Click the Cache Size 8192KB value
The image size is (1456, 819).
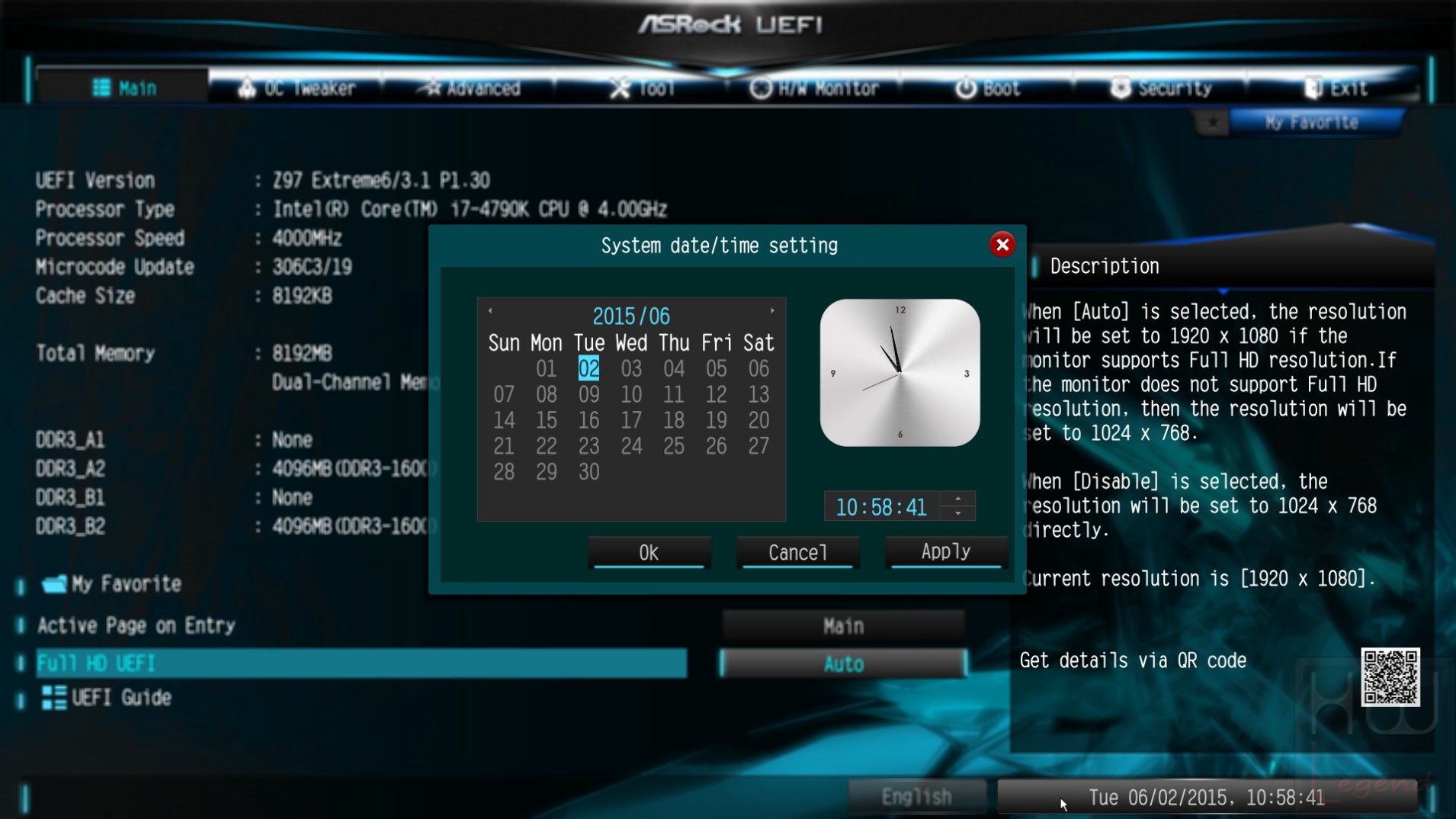[303, 297]
